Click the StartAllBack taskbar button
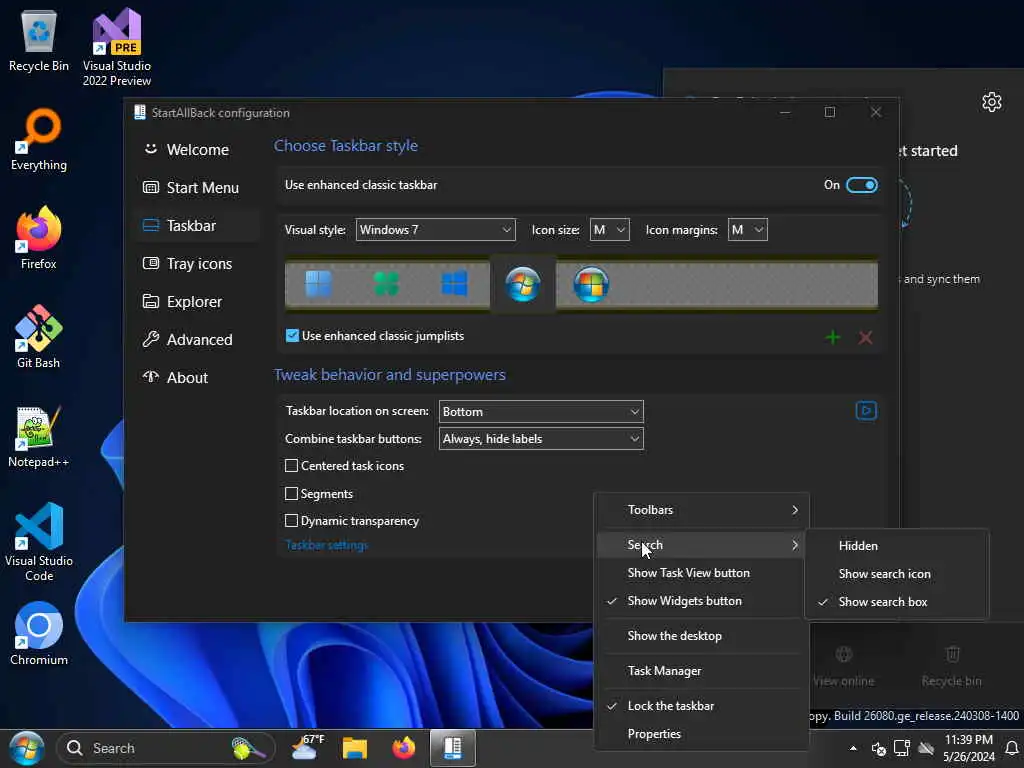This screenshot has width=1024, height=768. click(453, 748)
